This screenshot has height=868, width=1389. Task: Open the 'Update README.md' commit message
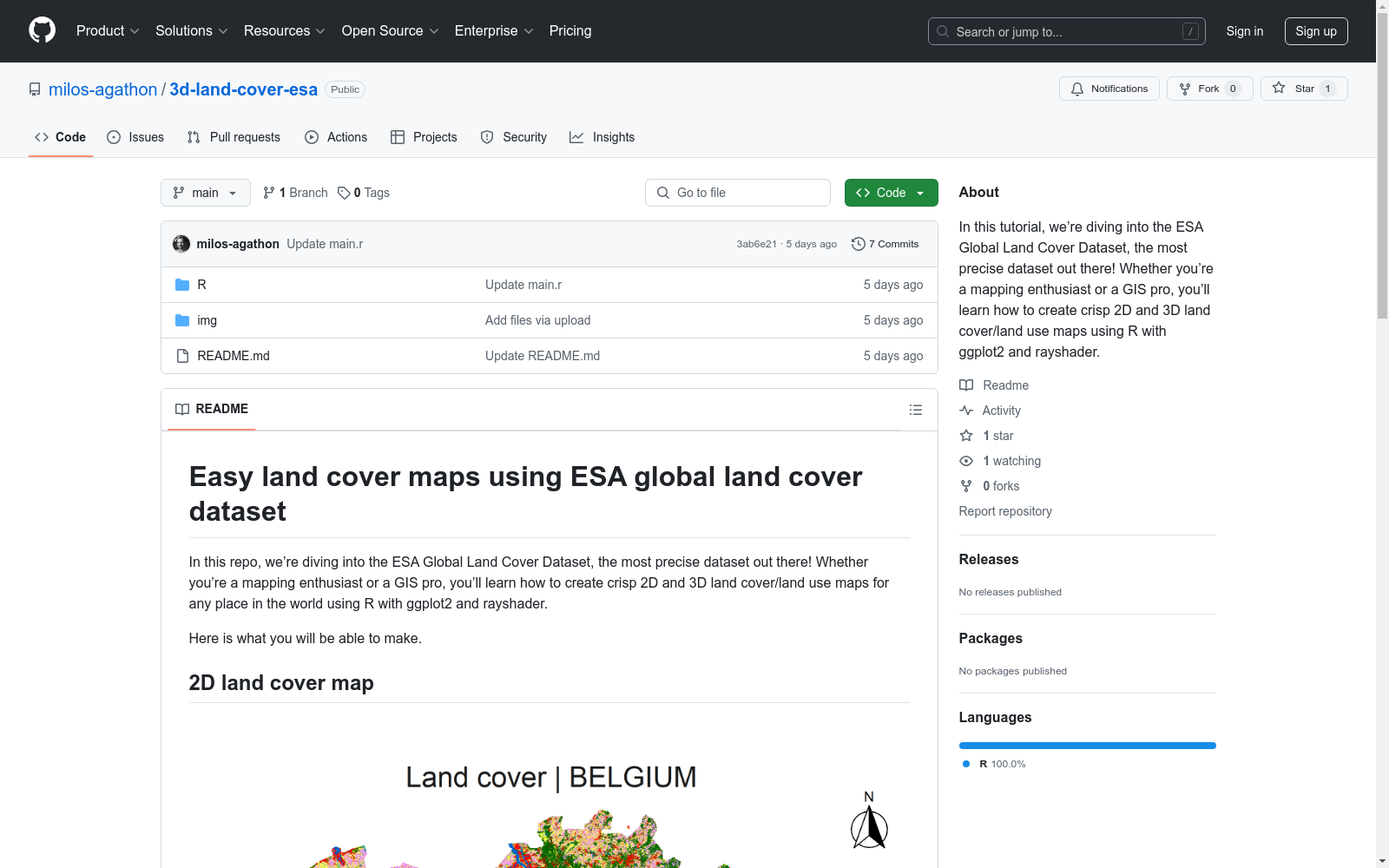click(x=543, y=356)
